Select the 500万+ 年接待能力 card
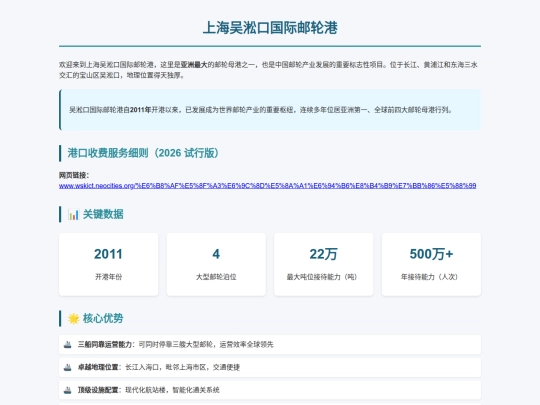Screen dimensions: 540x405 [431, 264]
